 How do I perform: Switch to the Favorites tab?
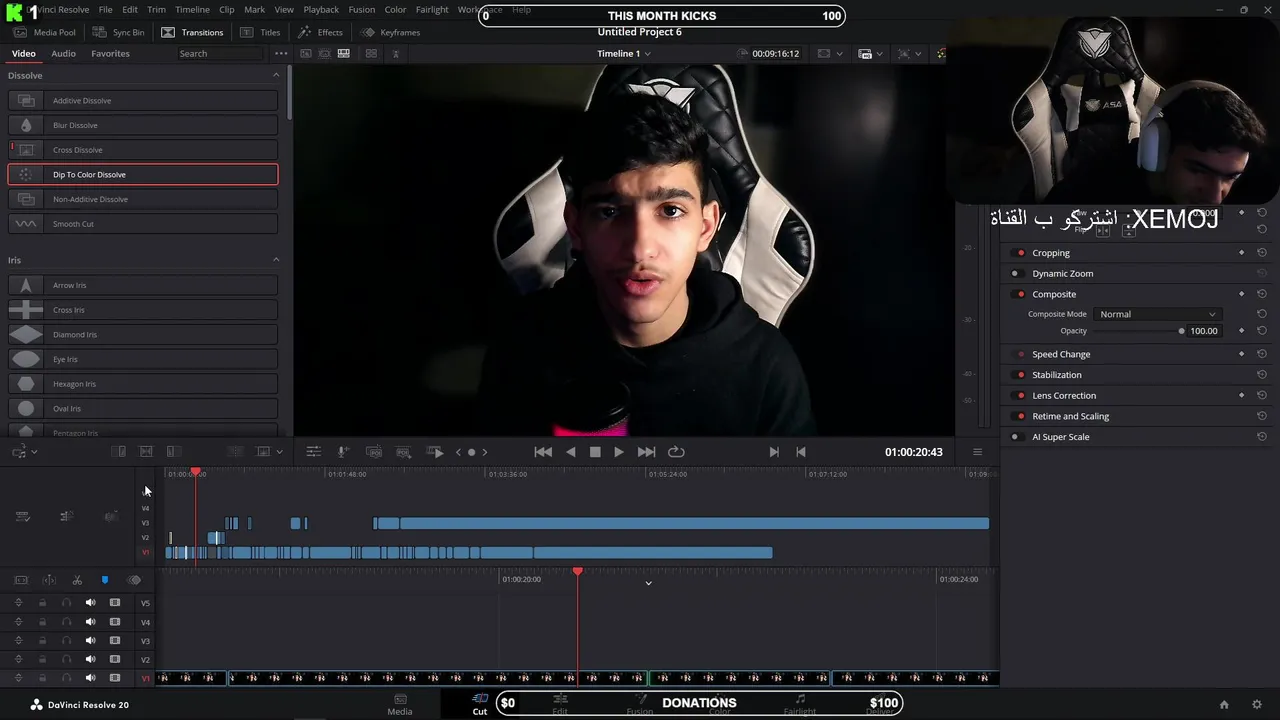pyautogui.click(x=110, y=54)
